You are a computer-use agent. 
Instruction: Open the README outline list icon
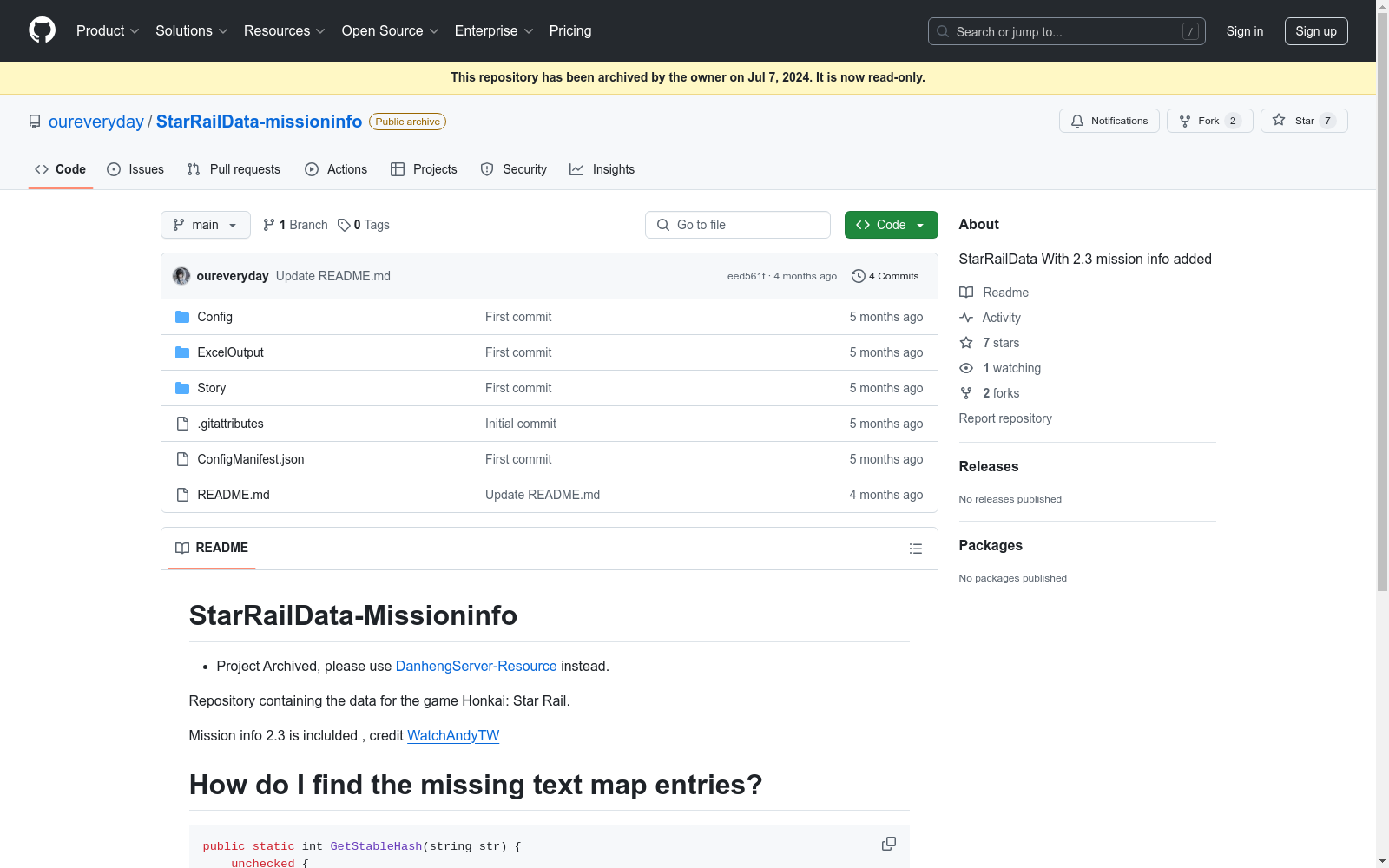tap(915, 549)
